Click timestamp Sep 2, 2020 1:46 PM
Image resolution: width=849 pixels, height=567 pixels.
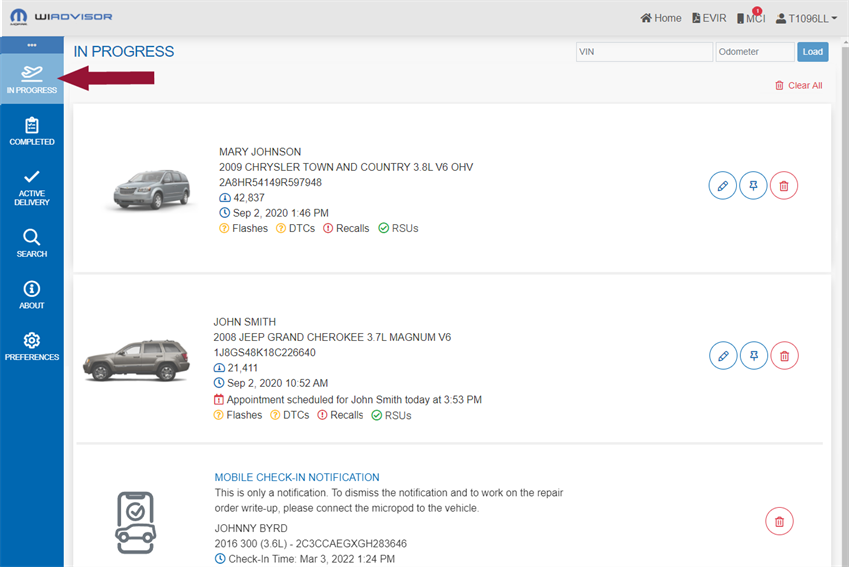pyautogui.click(x=274, y=213)
